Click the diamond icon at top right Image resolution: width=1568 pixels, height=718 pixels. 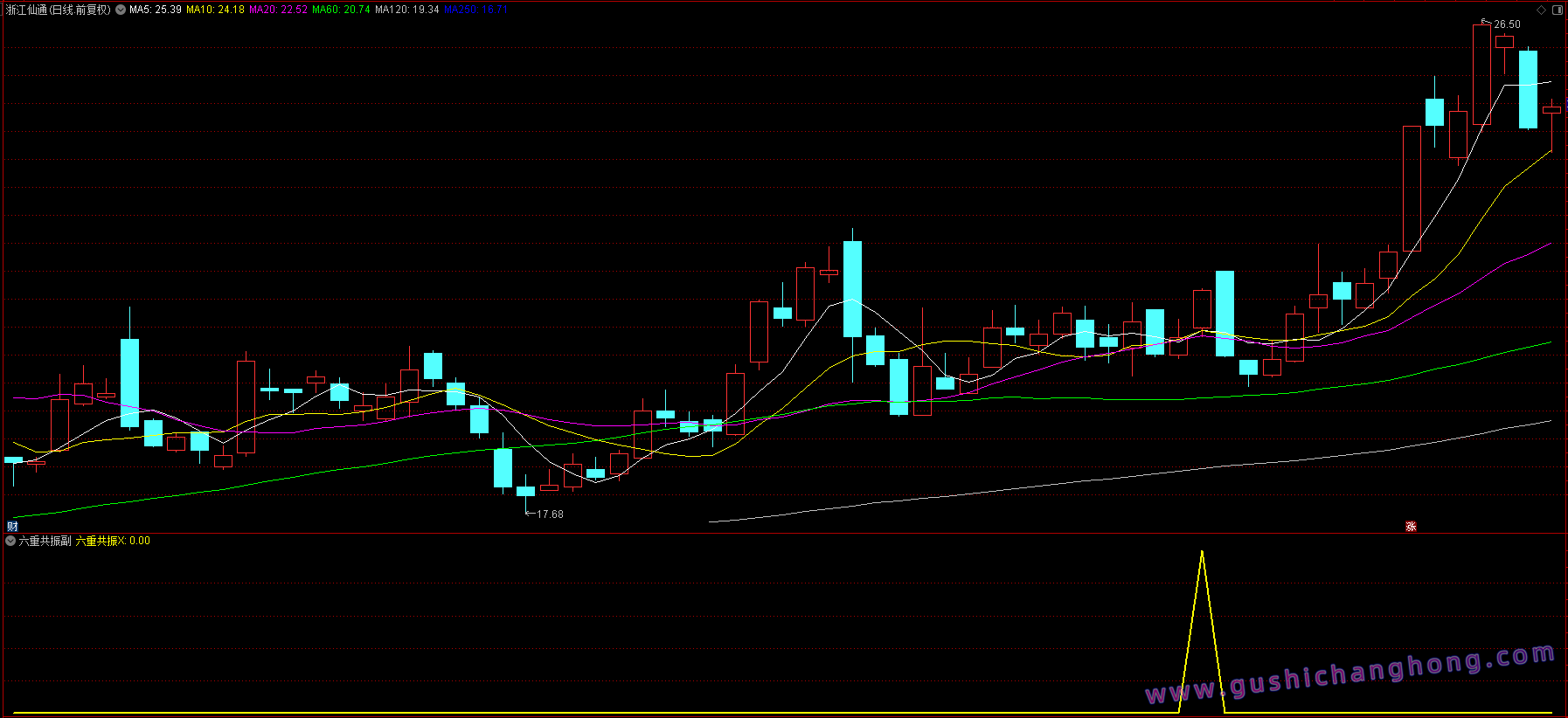click(1541, 10)
